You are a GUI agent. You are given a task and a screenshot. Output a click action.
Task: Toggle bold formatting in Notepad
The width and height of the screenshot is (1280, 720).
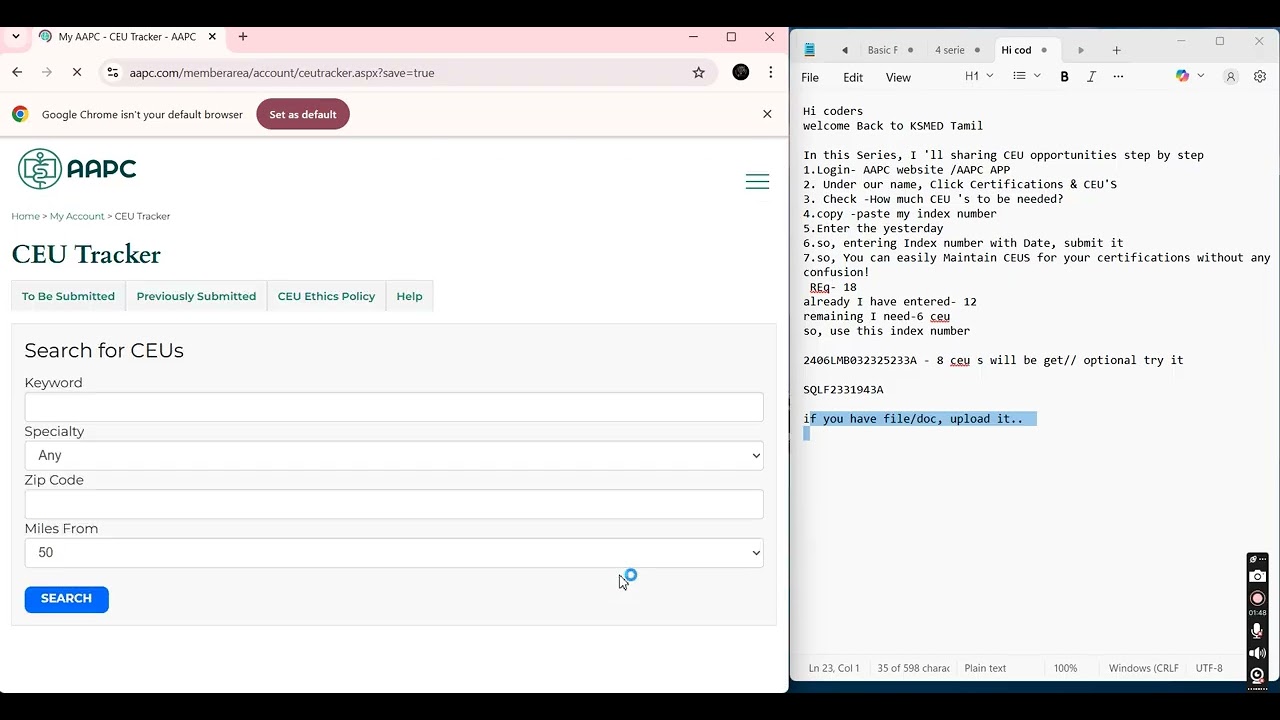point(1064,77)
